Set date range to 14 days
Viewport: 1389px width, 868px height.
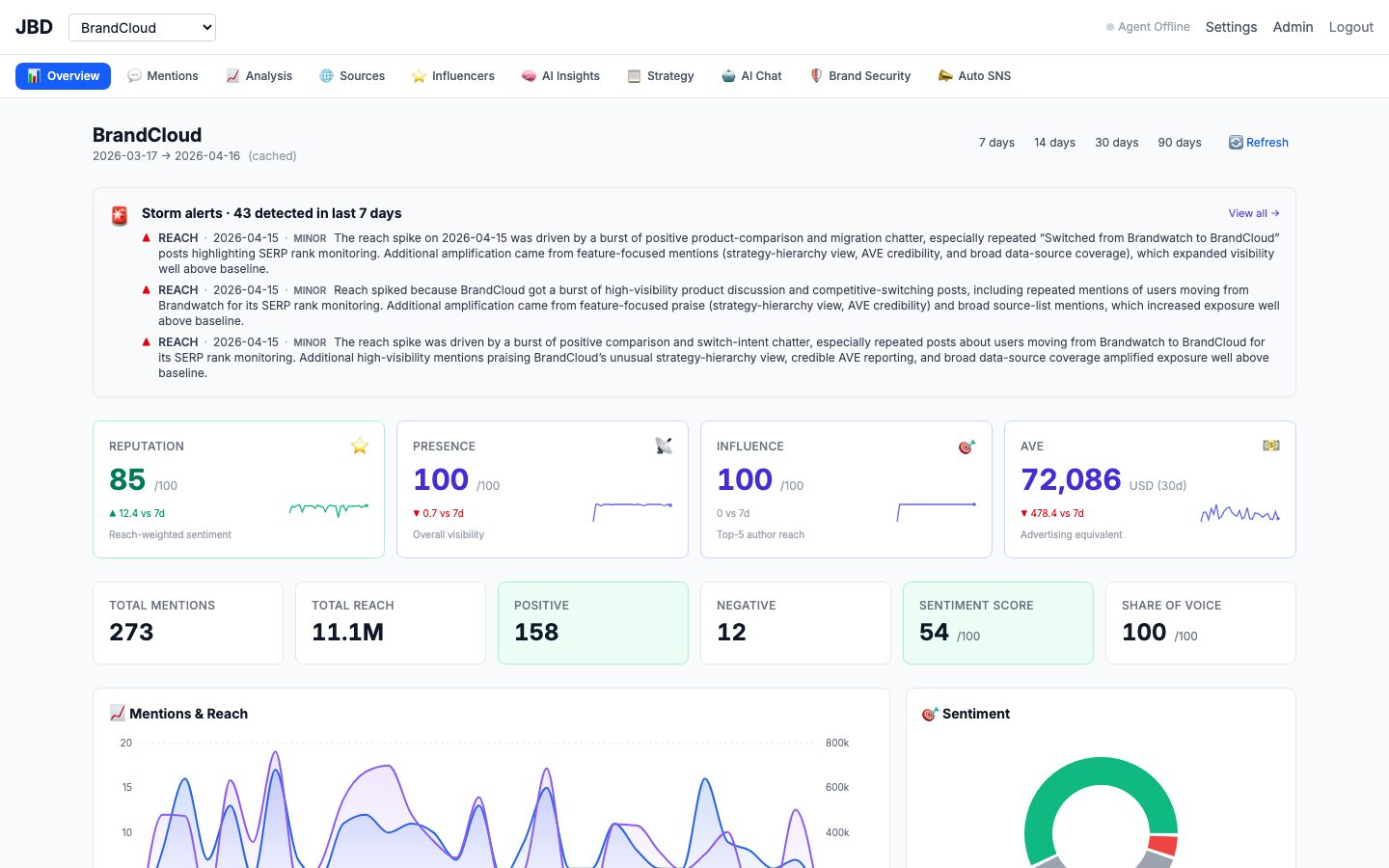coord(1054,143)
